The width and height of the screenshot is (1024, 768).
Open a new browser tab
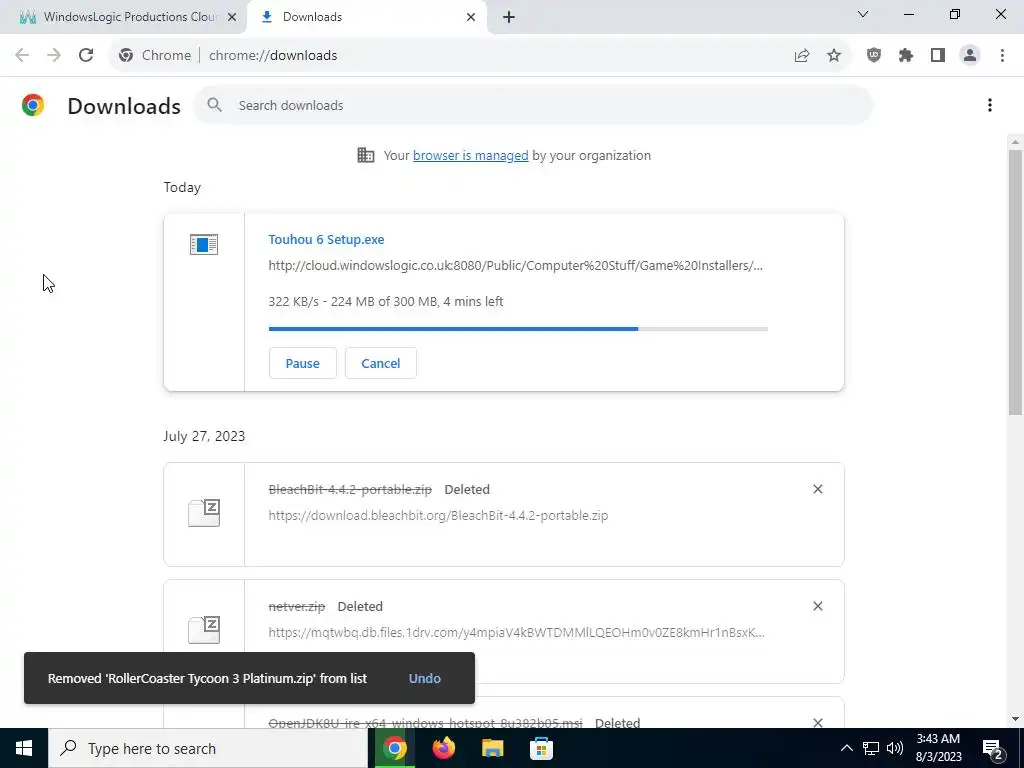[x=509, y=17]
